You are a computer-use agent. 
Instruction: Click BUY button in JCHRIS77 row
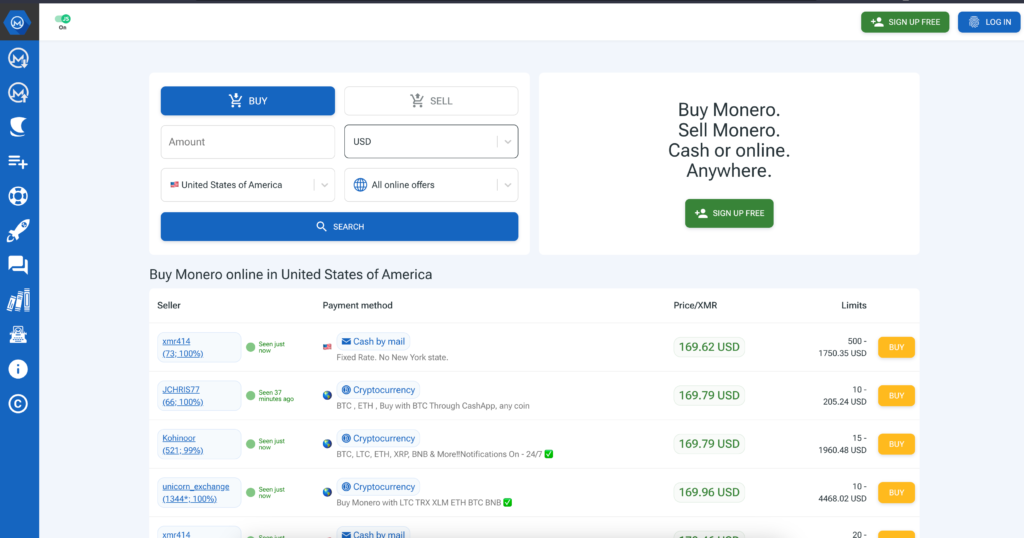[x=896, y=396]
